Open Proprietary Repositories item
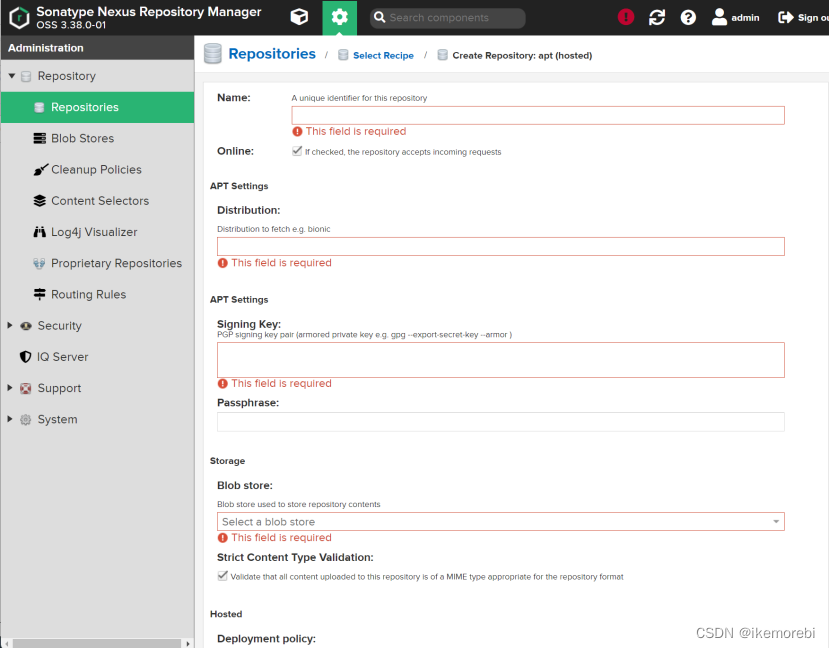Screen dimensions: 830x648 (x=97, y=263)
